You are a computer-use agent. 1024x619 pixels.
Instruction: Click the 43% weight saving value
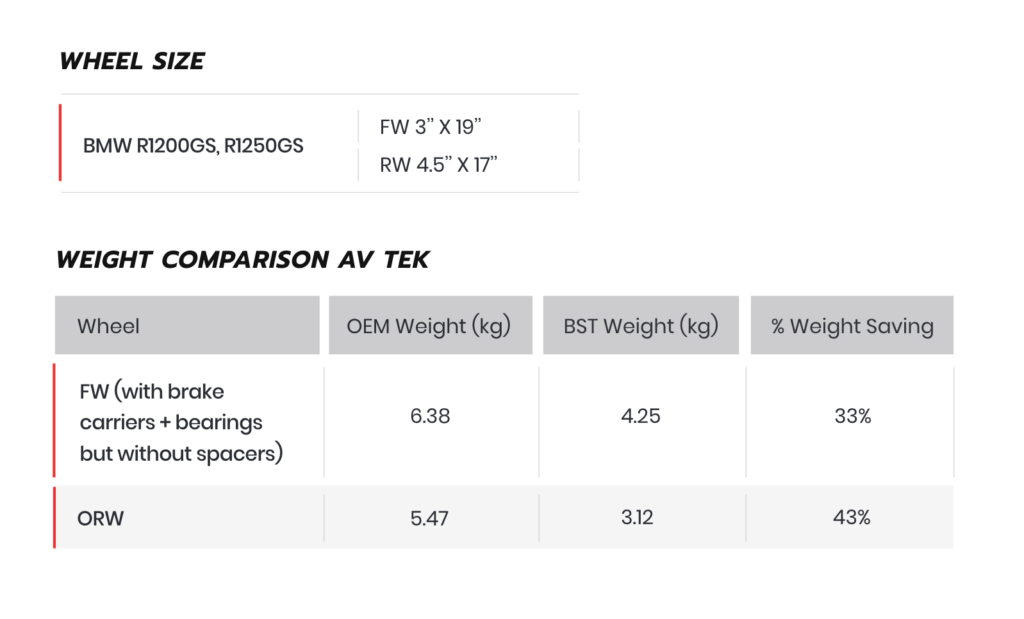(x=852, y=518)
